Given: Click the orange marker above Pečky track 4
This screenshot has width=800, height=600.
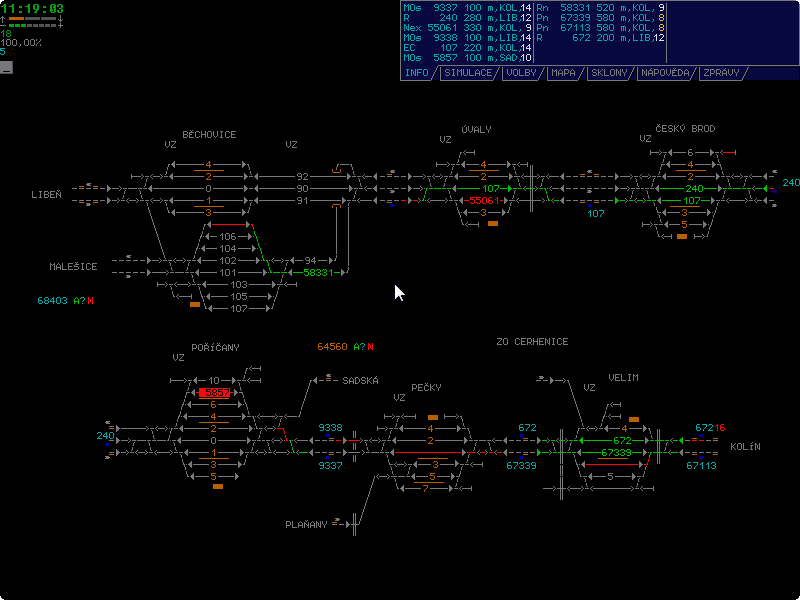Looking at the screenshot, I should (x=433, y=417).
